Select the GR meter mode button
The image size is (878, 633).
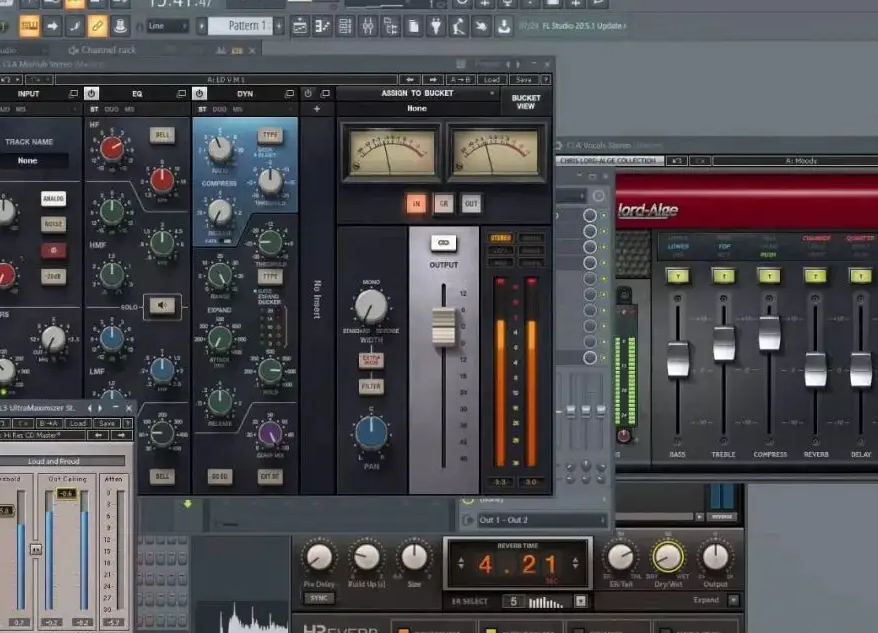tap(443, 204)
